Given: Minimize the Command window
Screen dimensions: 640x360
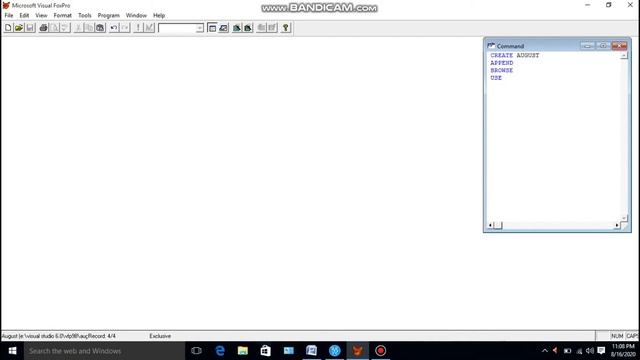Looking at the screenshot, I should (588, 46).
